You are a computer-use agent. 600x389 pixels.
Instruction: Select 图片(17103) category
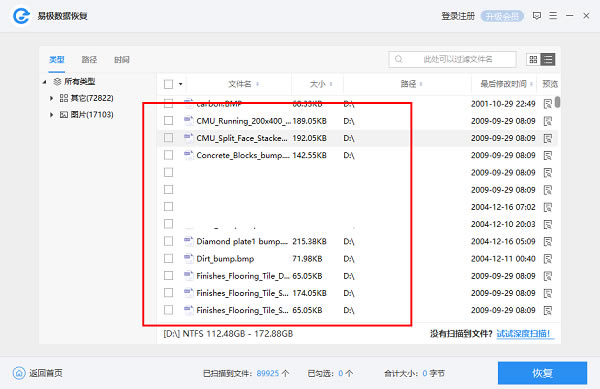click(92, 115)
